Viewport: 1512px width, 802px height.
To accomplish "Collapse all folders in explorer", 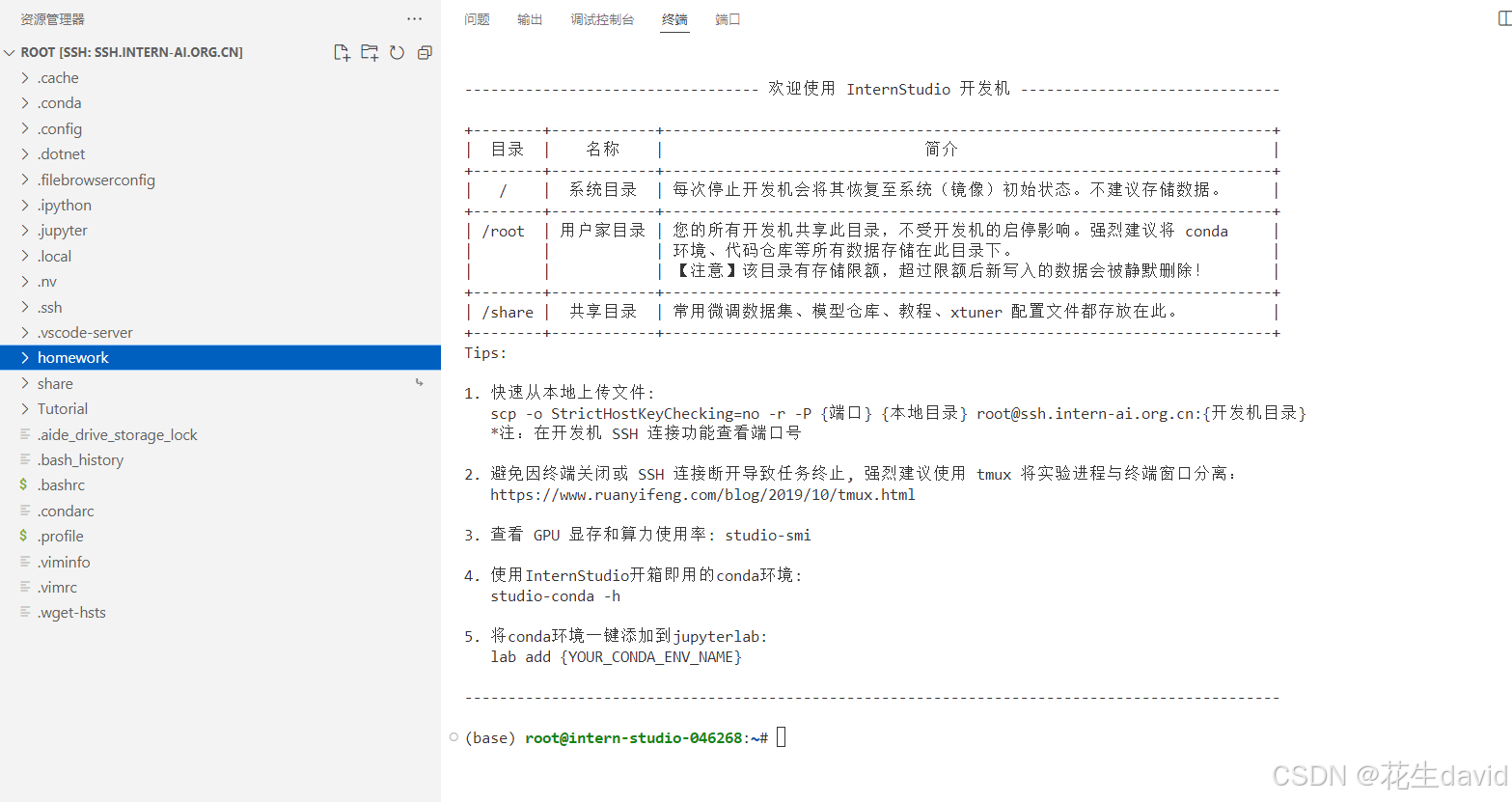I will click(x=425, y=52).
